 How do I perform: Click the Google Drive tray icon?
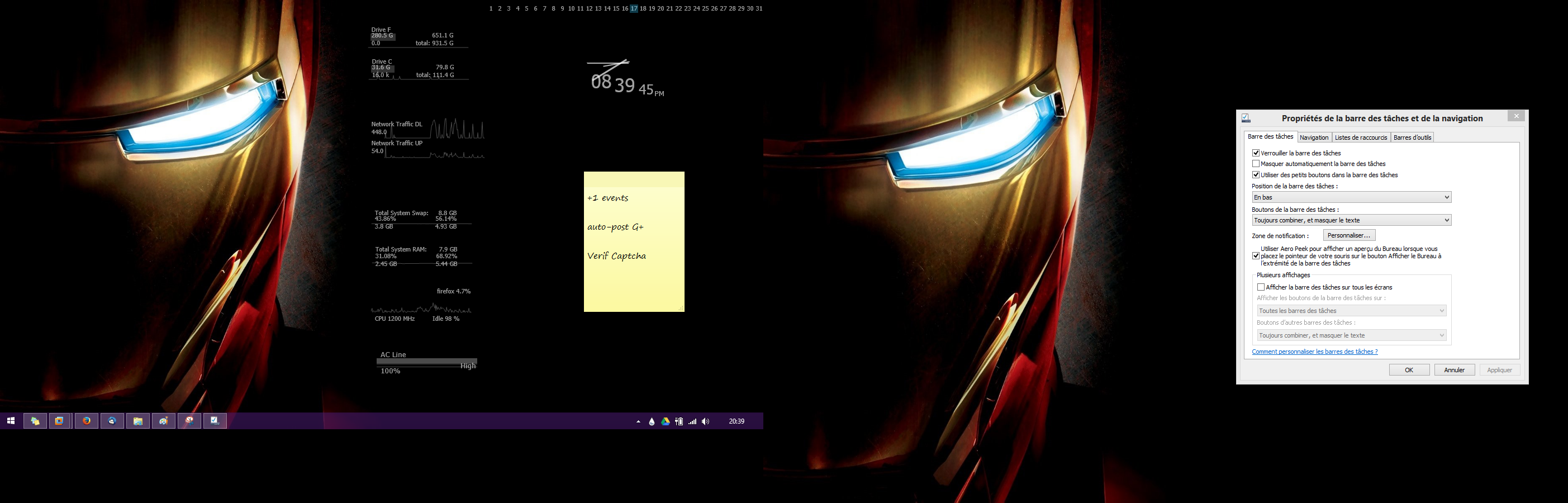coord(666,421)
